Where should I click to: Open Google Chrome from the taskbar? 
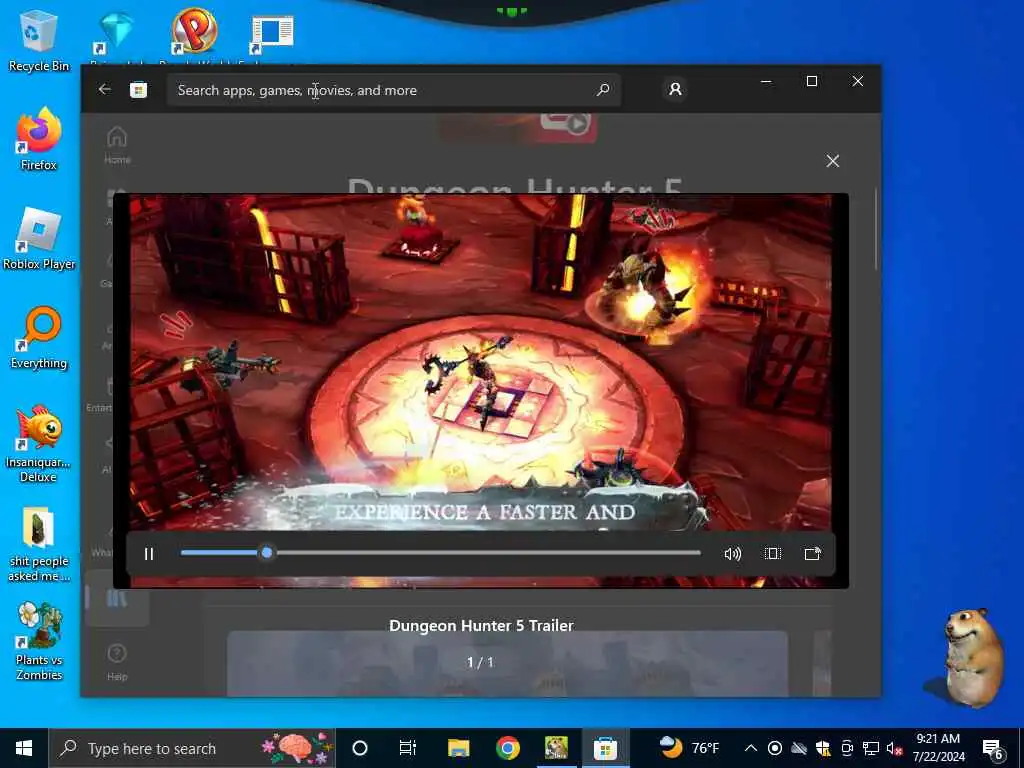pyautogui.click(x=507, y=748)
